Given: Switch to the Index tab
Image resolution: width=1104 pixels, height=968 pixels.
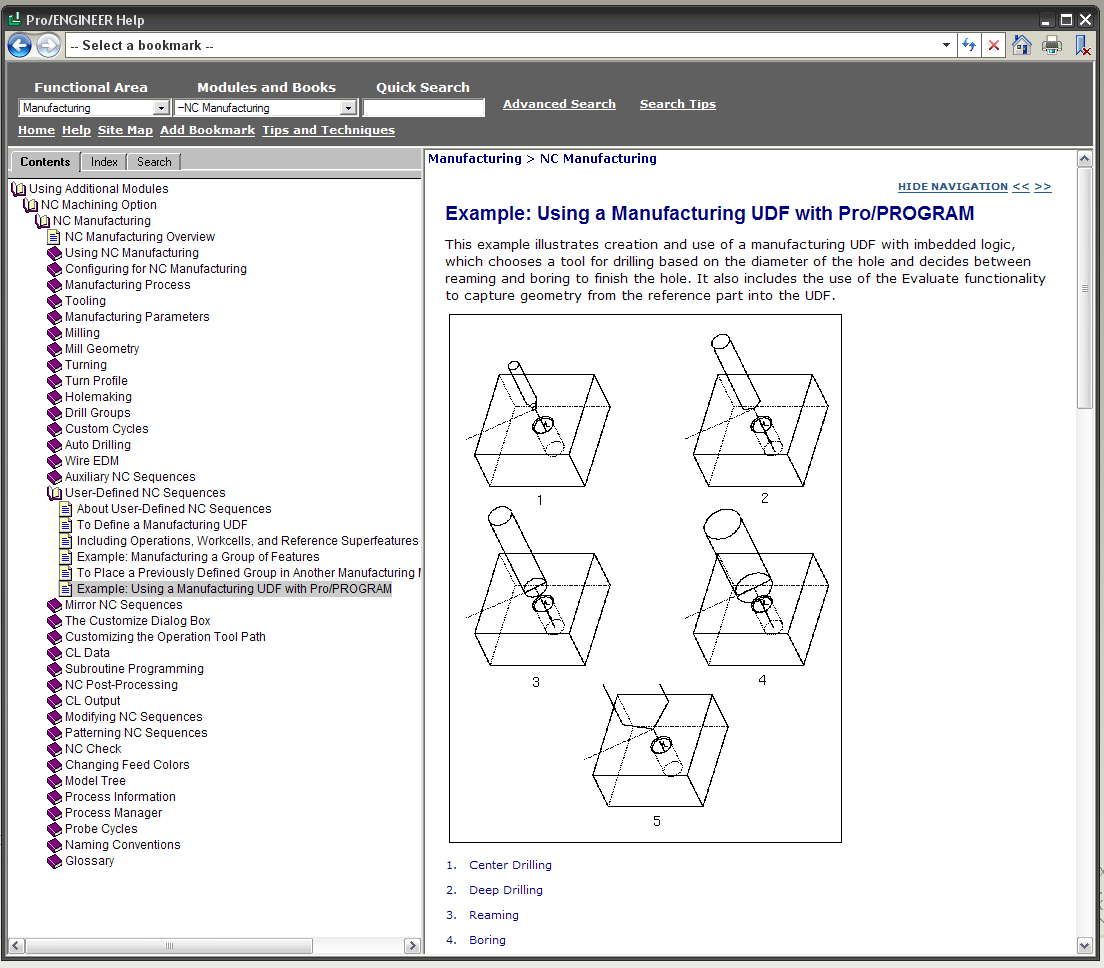Looking at the screenshot, I should [x=104, y=162].
